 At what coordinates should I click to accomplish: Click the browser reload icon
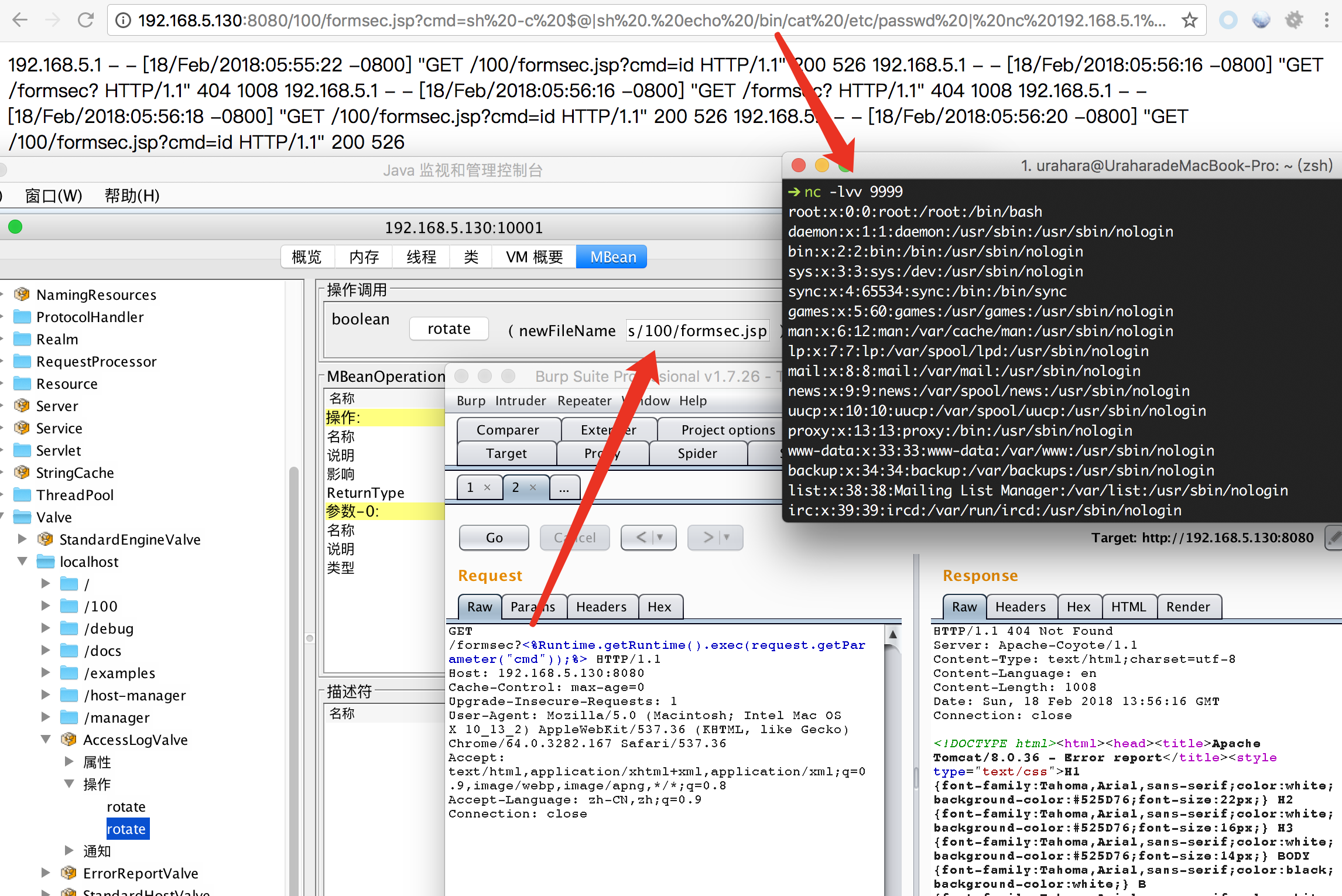pyautogui.click(x=85, y=20)
